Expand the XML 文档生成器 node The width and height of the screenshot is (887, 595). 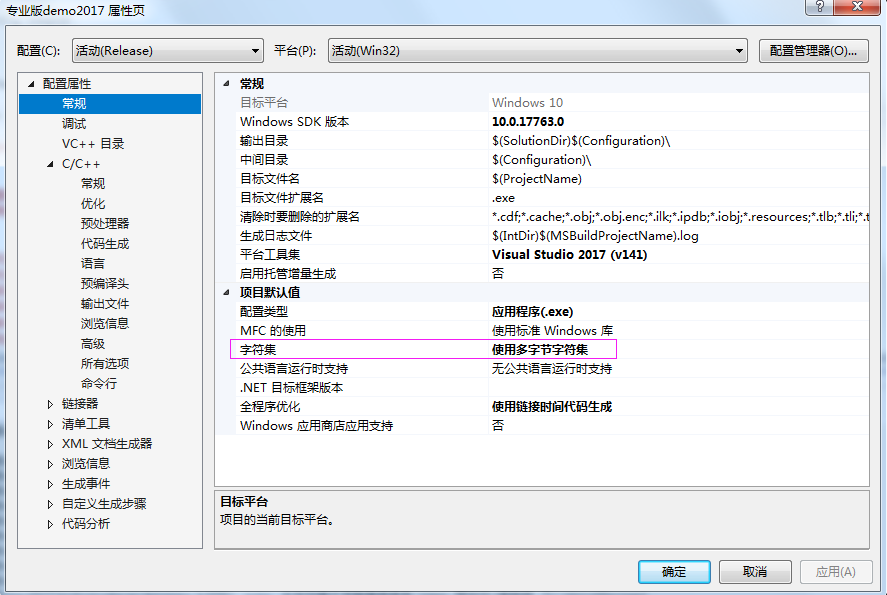point(51,446)
